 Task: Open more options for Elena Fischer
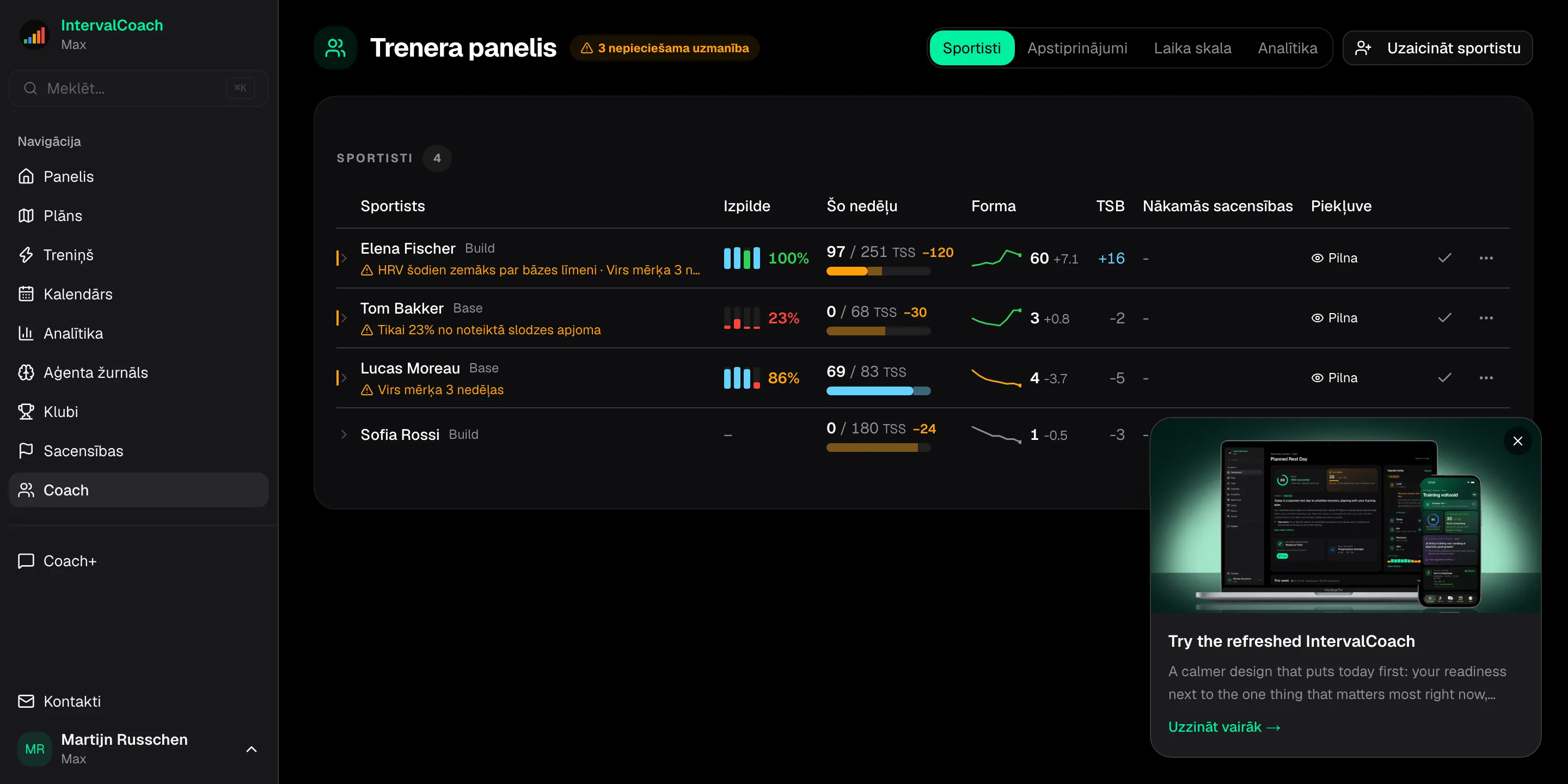pyautogui.click(x=1486, y=258)
